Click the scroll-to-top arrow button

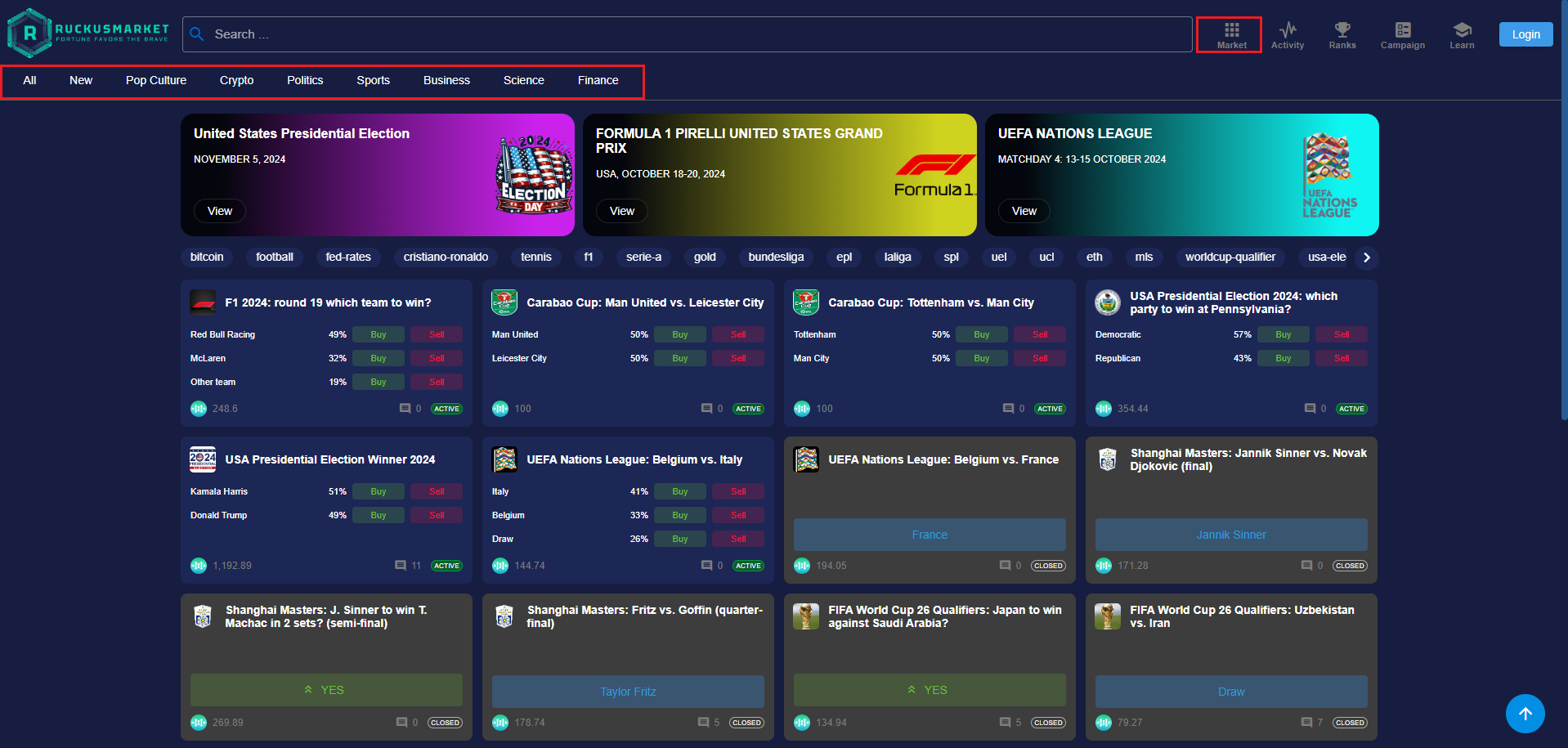coord(1525,714)
